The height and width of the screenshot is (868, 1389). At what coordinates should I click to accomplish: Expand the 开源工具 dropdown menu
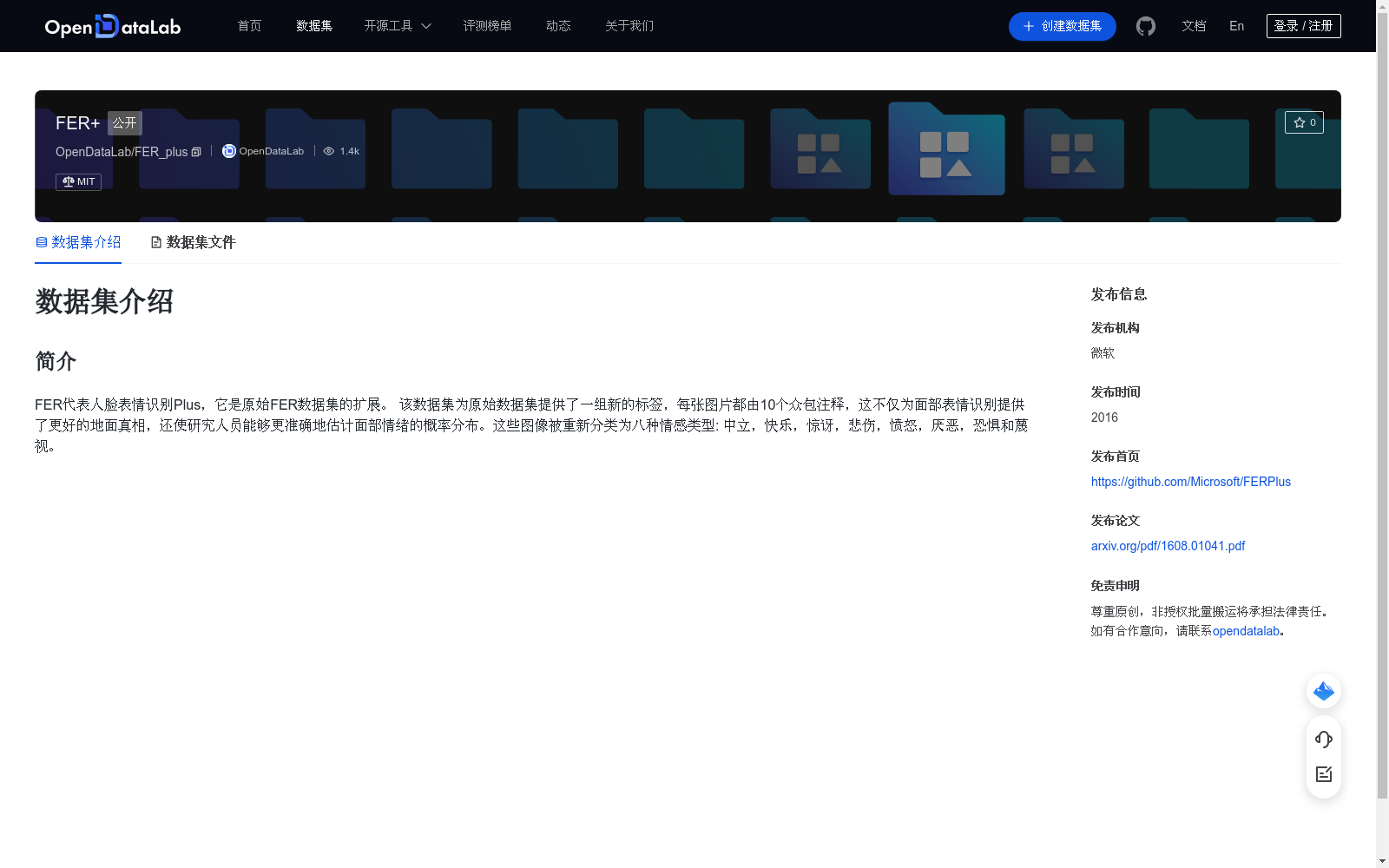click(x=397, y=26)
